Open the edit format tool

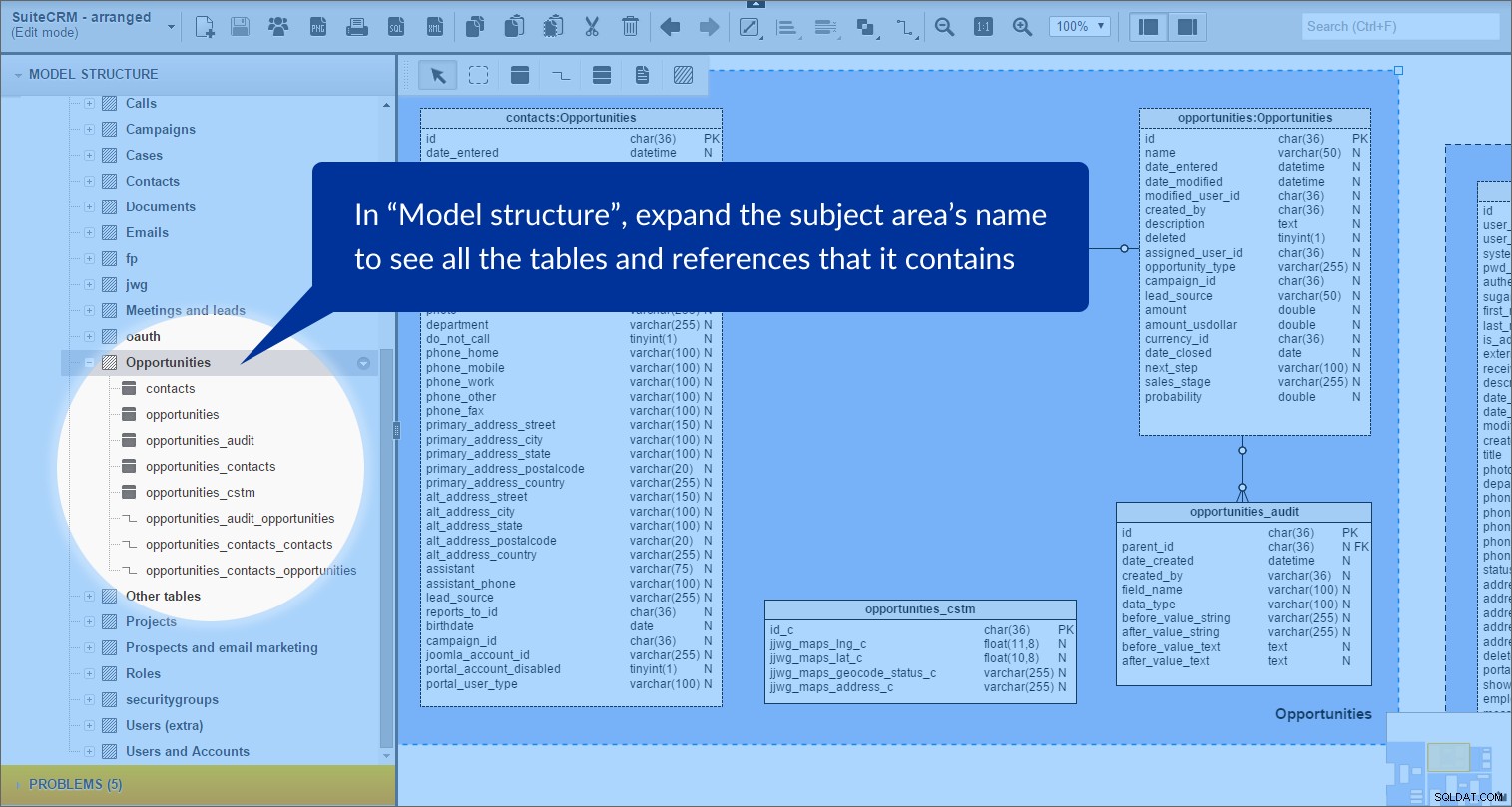click(x=750, y=27)
